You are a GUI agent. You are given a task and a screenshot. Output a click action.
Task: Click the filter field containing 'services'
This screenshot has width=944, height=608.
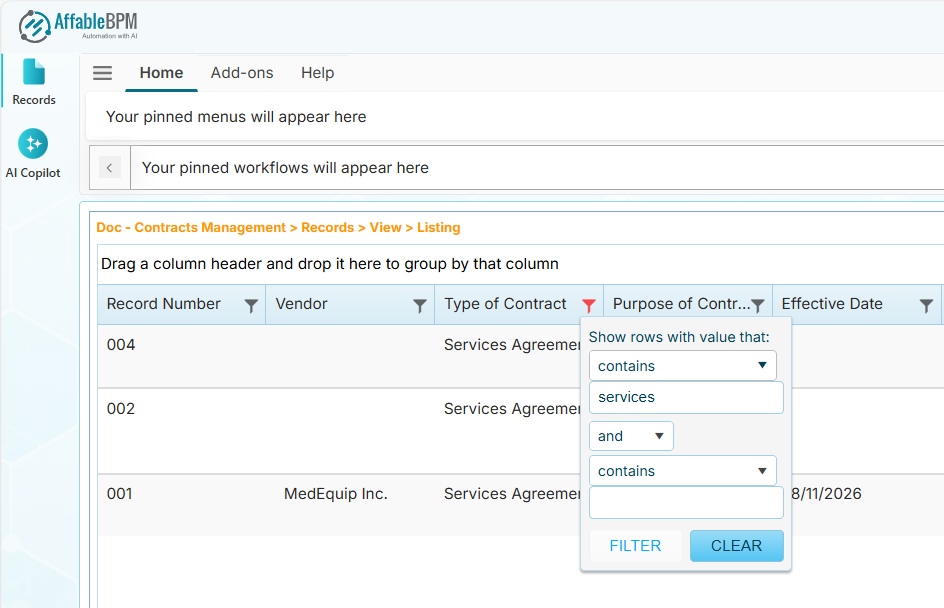pyautogui.click(x=686, y=397)
